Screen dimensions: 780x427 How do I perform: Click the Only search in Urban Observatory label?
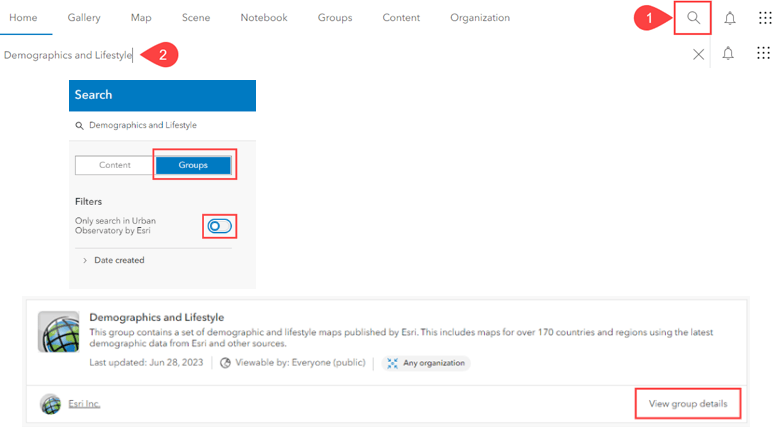click(x=115, y=225)
